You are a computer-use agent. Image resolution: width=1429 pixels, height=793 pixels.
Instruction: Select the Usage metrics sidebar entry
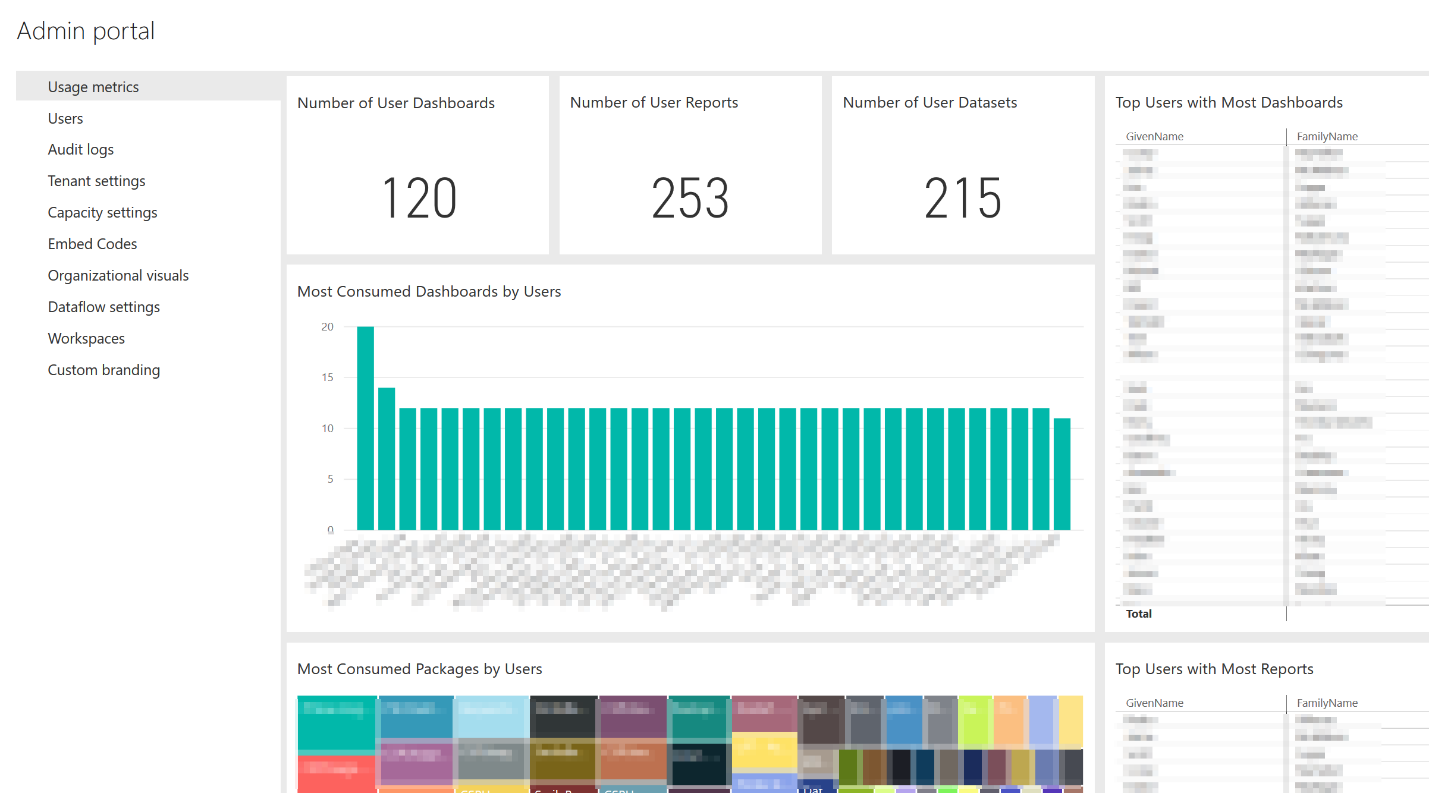point(93,86)
